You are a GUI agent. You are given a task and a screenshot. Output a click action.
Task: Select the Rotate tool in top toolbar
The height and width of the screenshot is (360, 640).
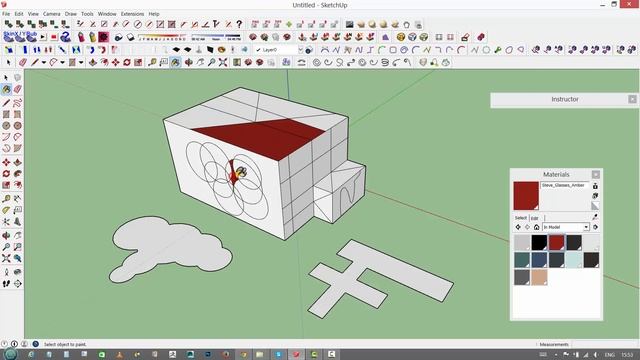pyautogui.click(x=127, y=62)
